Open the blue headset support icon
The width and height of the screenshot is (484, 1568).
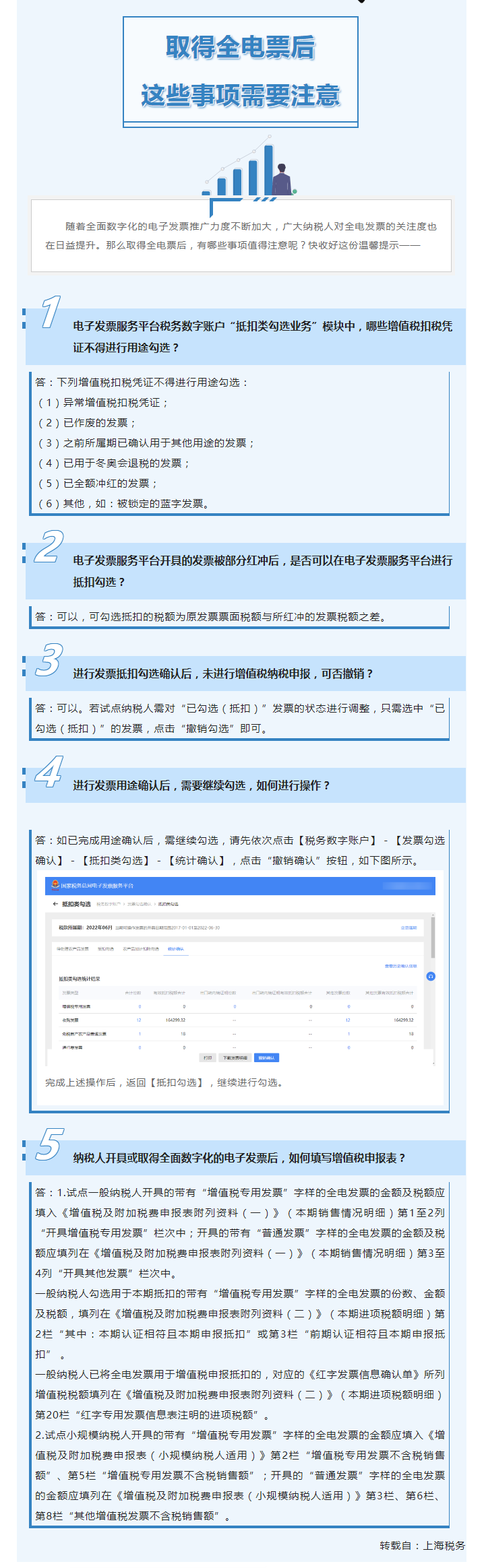pyautogui.click(x=430, y=976)
